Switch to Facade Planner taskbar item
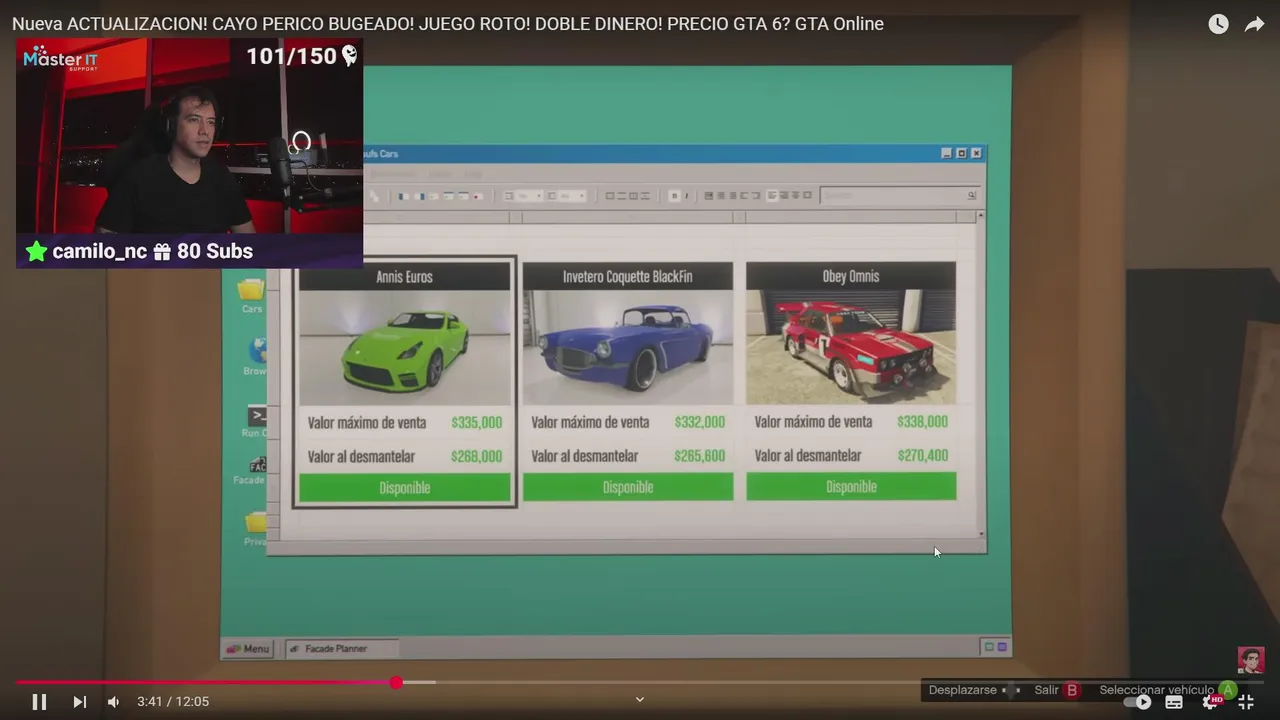1280x720 pixels. pos(342,649)
